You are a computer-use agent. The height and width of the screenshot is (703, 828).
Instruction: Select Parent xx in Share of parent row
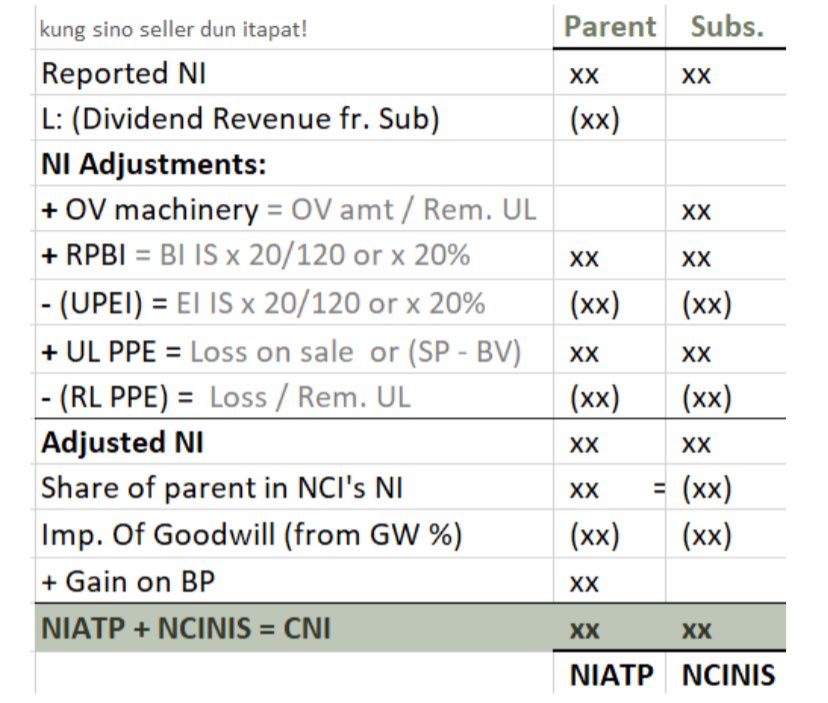tap(609, 488)
